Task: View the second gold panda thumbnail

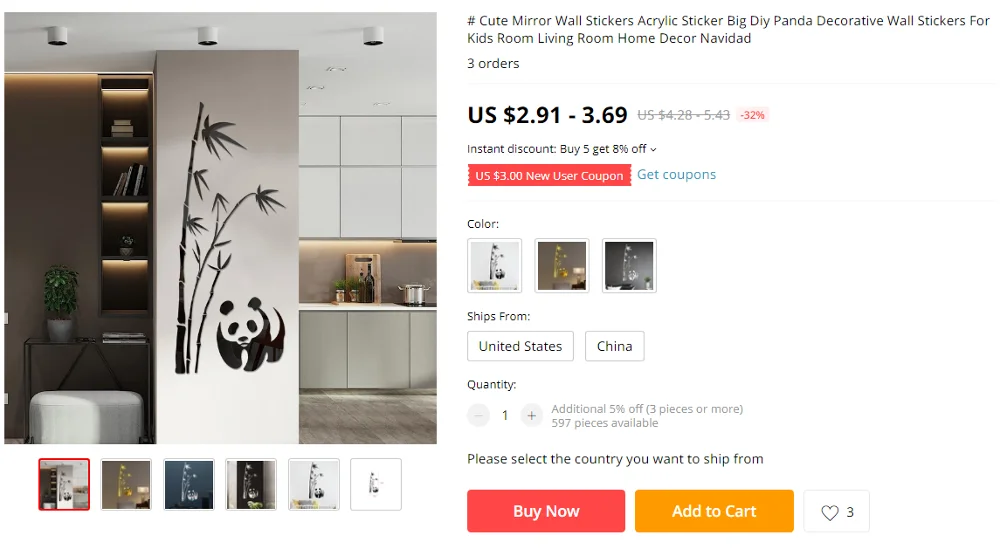Action: [x=126, y=485]
